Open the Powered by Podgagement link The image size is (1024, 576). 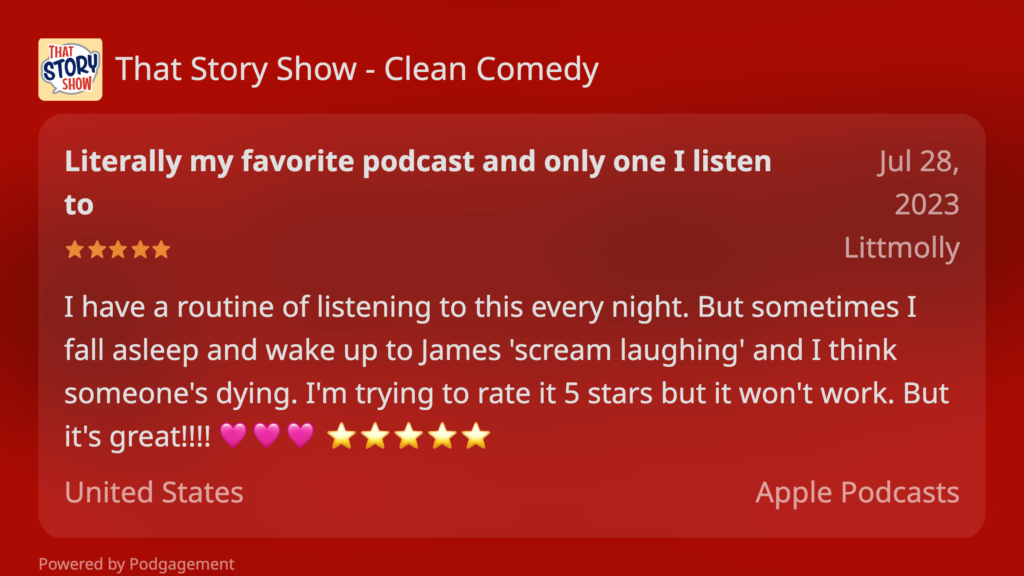(136, 564)
